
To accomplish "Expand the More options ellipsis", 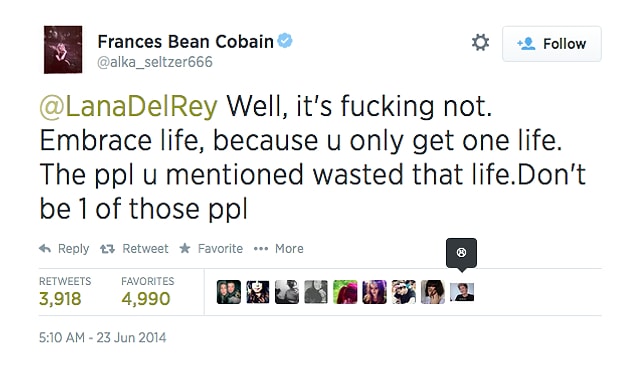I will click(261, 249).
